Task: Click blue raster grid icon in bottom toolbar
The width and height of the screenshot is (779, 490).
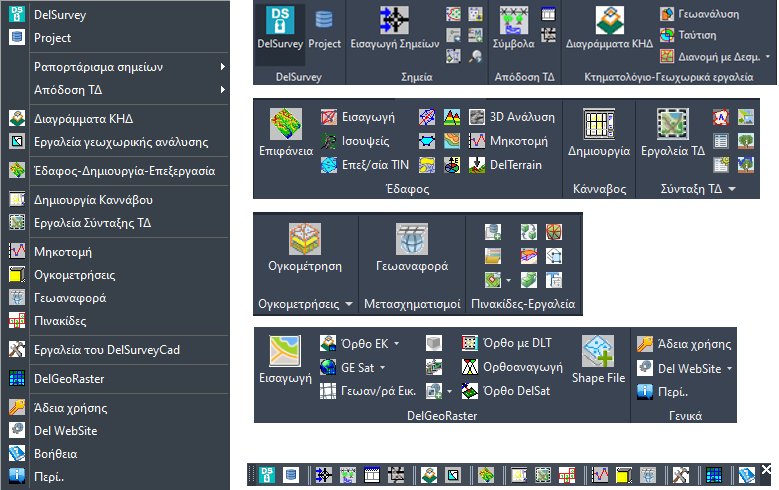Action: (x=713, y=475)
